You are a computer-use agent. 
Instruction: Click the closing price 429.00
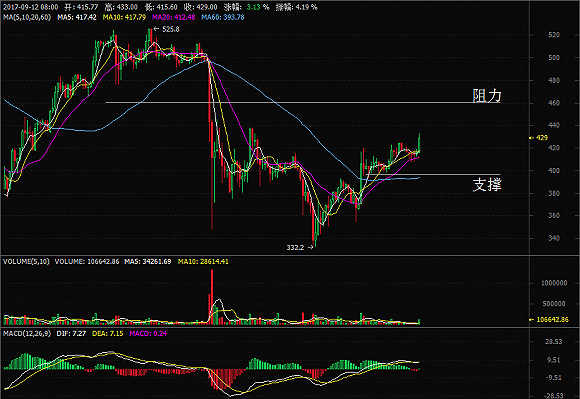(x=206, y=7)
